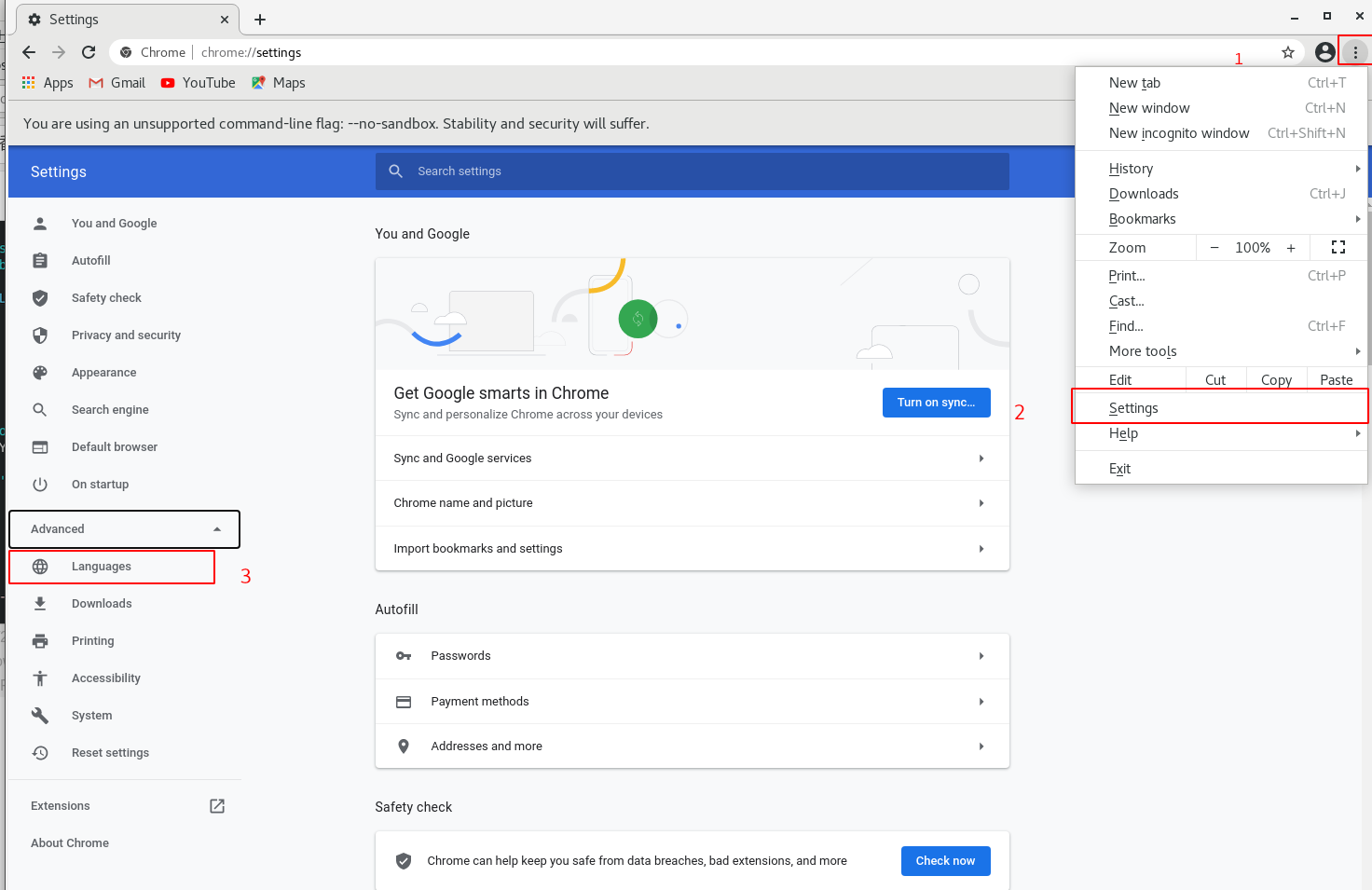Viewport: 1372px width, 890px height.
Task: Click the browser back arrow
Action: 29,52
